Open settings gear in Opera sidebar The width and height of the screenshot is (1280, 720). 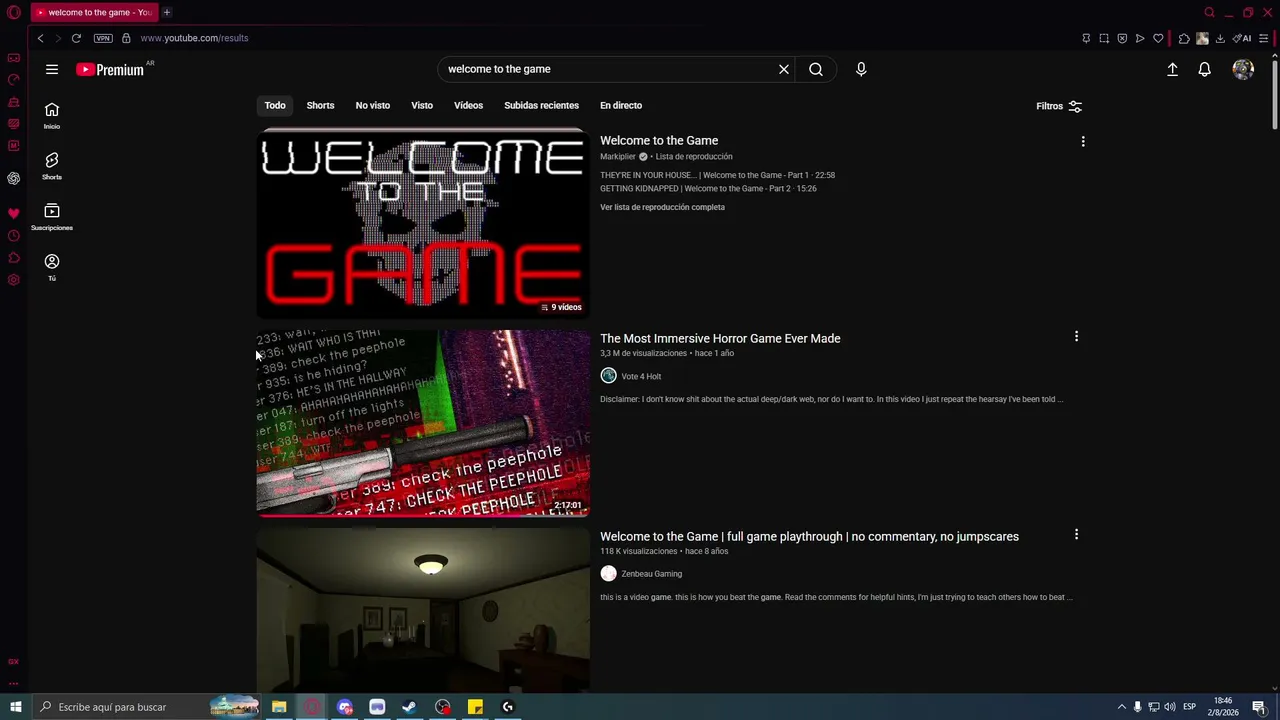[14, 280]
